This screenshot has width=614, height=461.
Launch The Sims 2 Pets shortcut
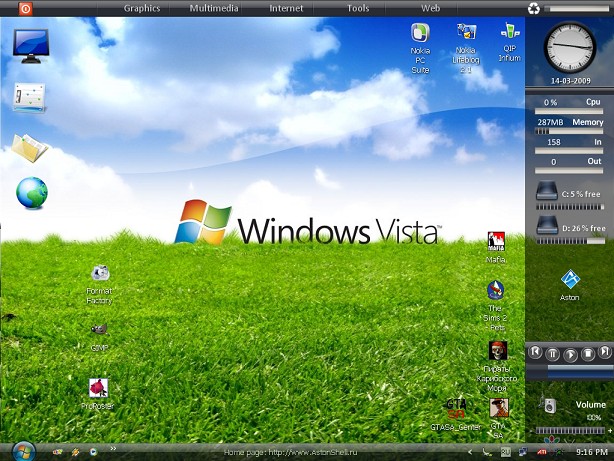coord(495,306)
